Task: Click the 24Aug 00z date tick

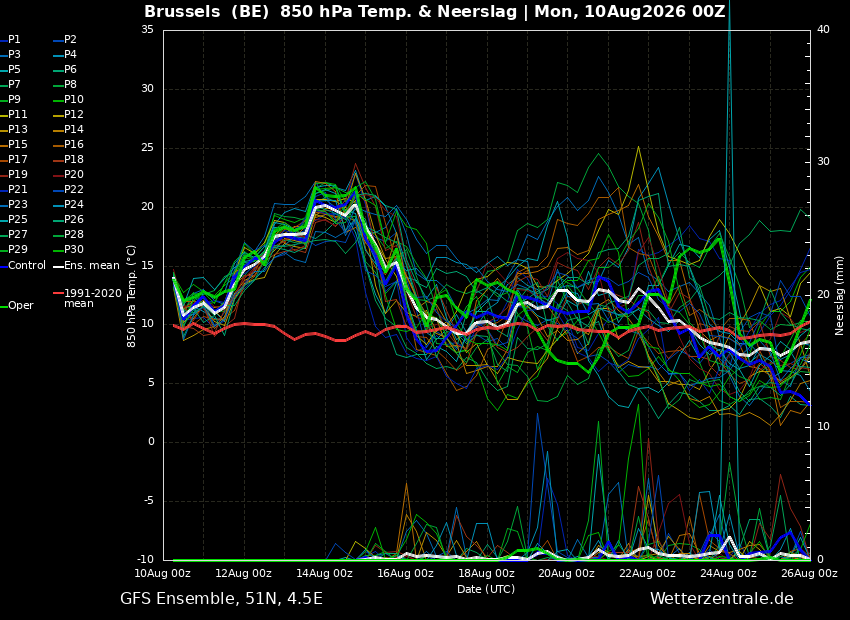Action: [x=729, y=573]
